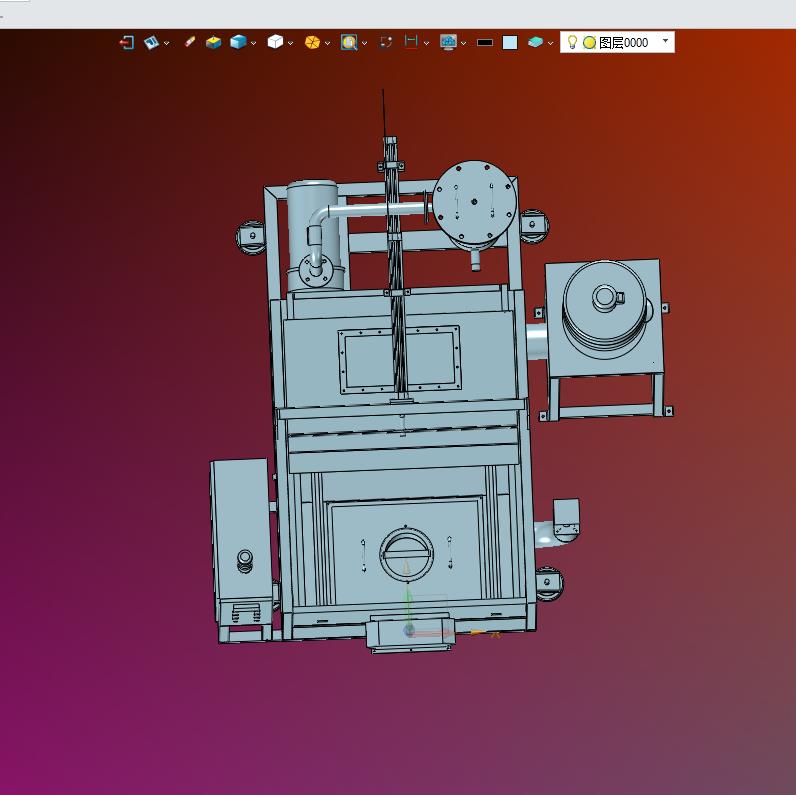Screen dimensions: 796x795
Task: Expand the dimension bracket dropdown arrow
Action: pyautogui.click(x=426, y=44)
